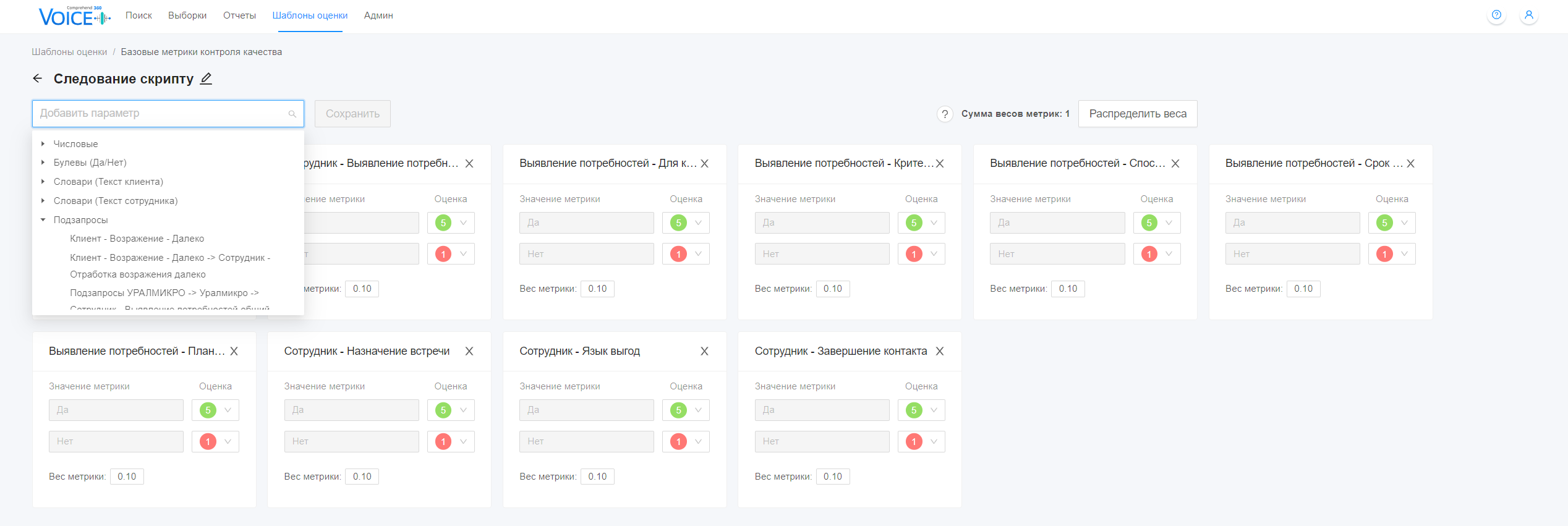Click the VOICE logo

click(74, 16)
